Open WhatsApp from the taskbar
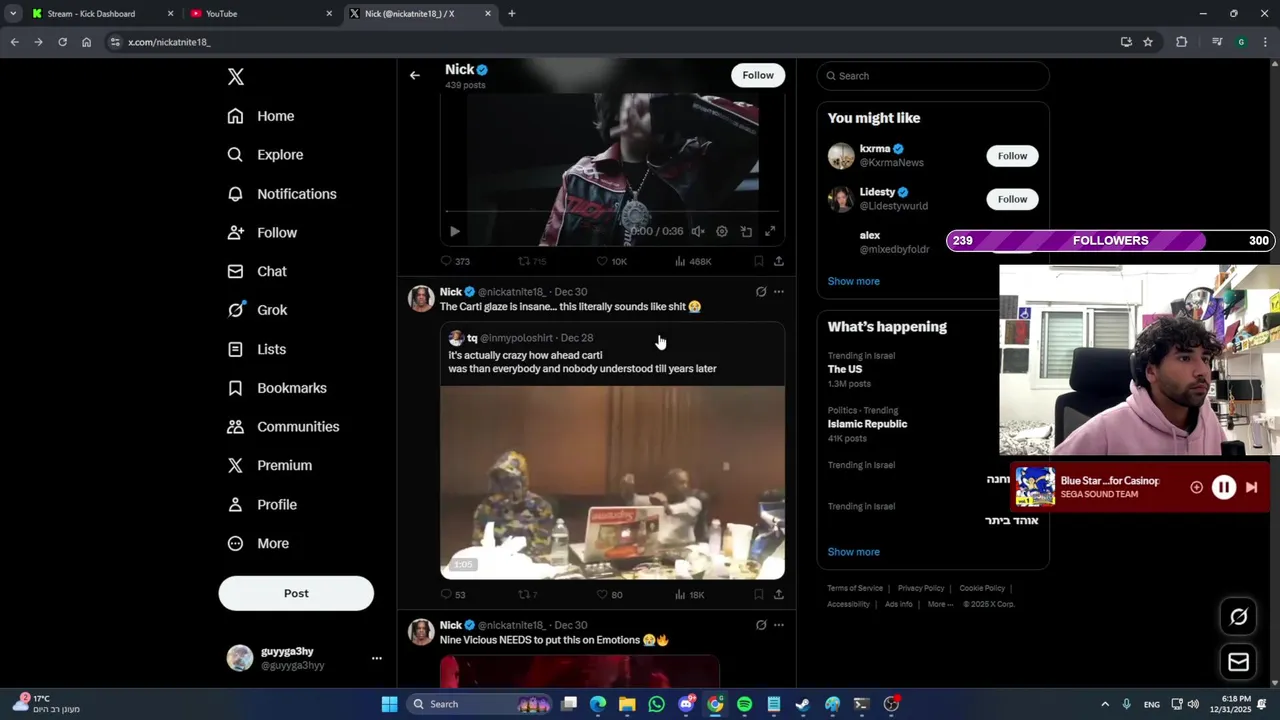1280x720 pixels. click(x=656, y=704)
